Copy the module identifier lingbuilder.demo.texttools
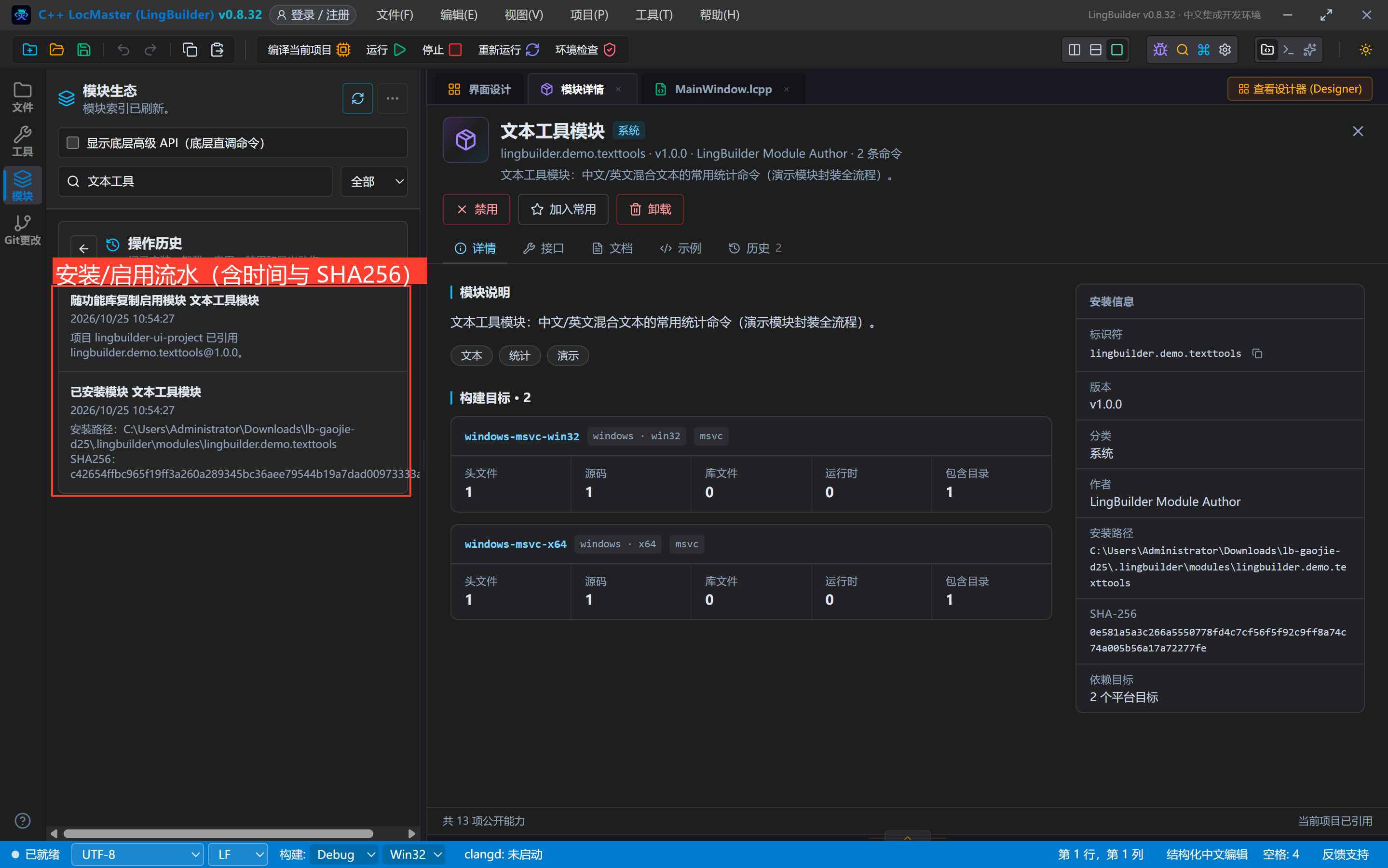 [x=1257, y=353]
